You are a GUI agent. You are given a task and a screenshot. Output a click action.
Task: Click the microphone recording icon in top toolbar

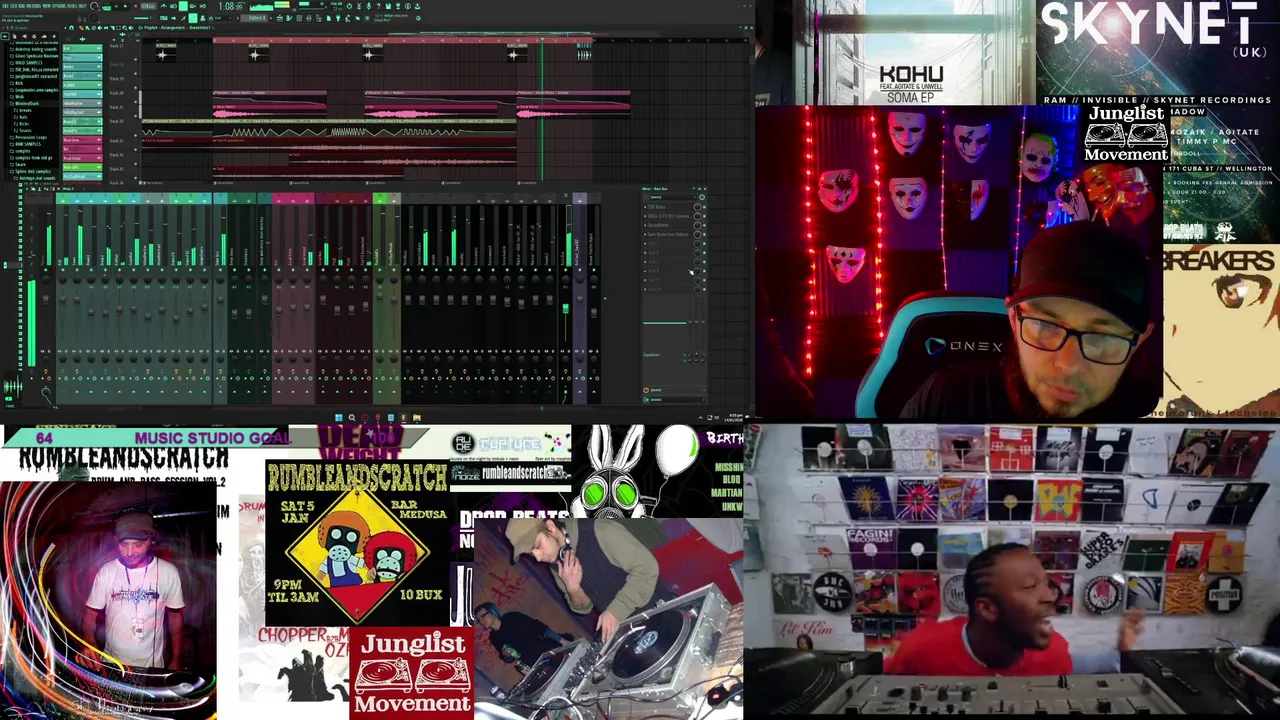(368, 6)
